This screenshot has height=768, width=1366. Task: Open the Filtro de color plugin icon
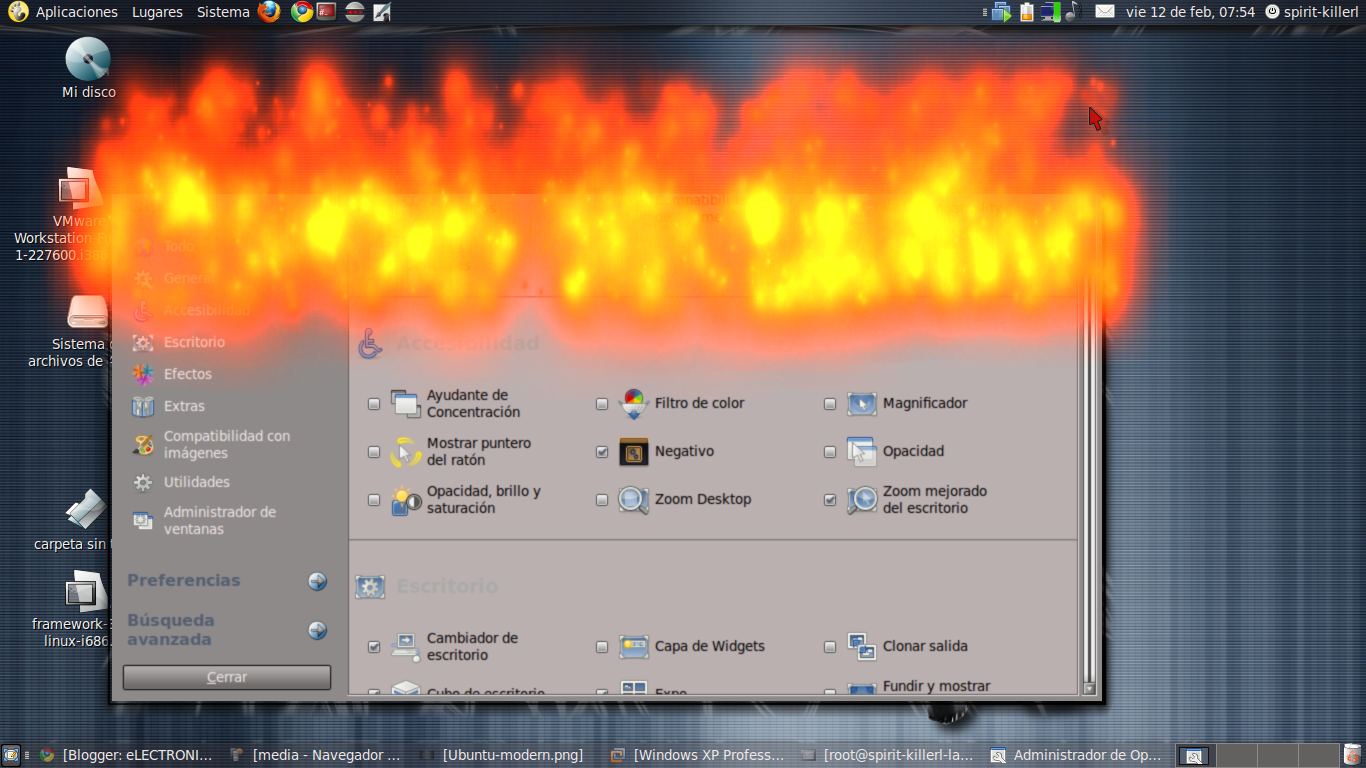click(634, 403)
